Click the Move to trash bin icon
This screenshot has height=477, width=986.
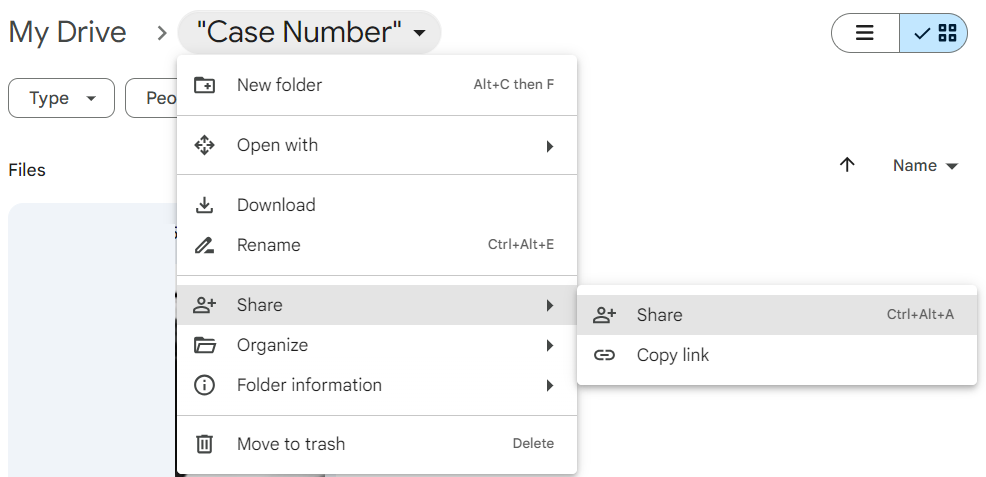click(204, 444)
